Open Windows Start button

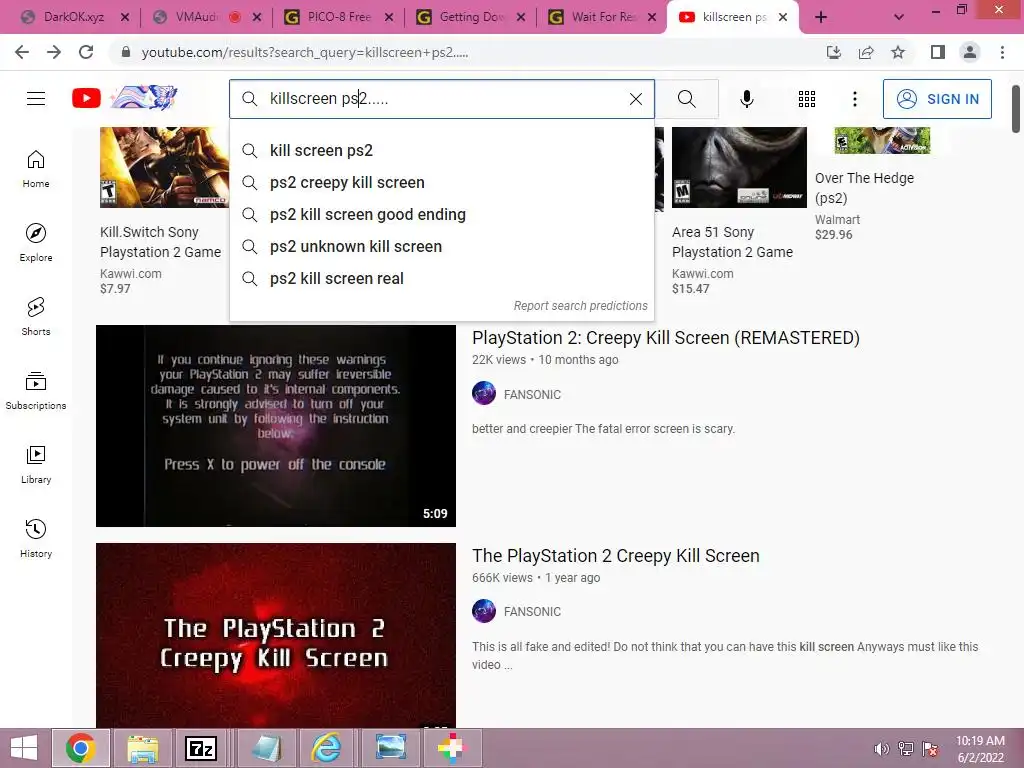24,748
